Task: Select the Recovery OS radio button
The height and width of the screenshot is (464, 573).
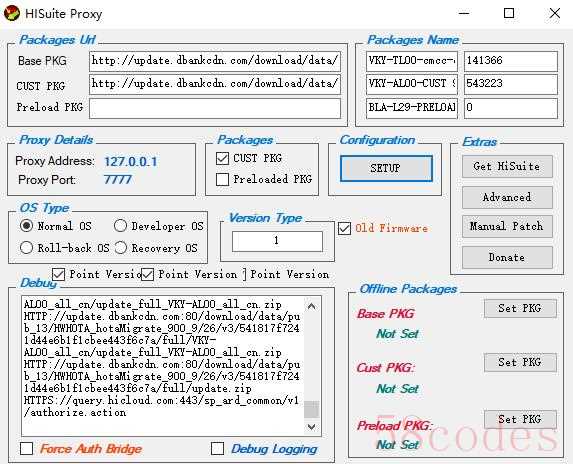Action: click(120, 248)
